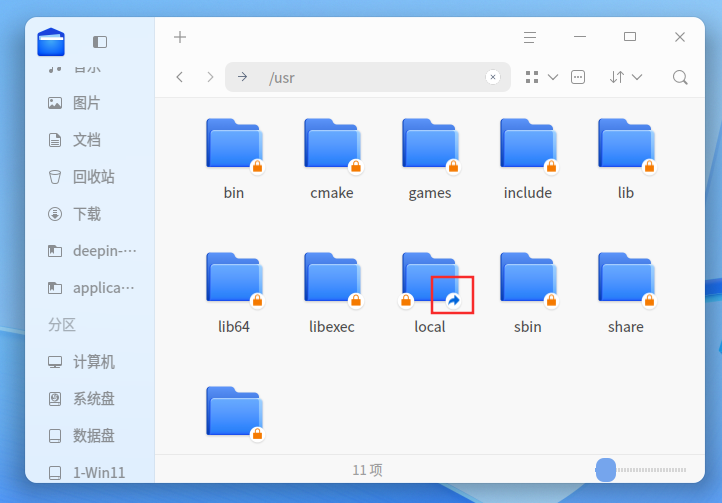Go to Downloads (下载) in sidebar

(89, 214)
